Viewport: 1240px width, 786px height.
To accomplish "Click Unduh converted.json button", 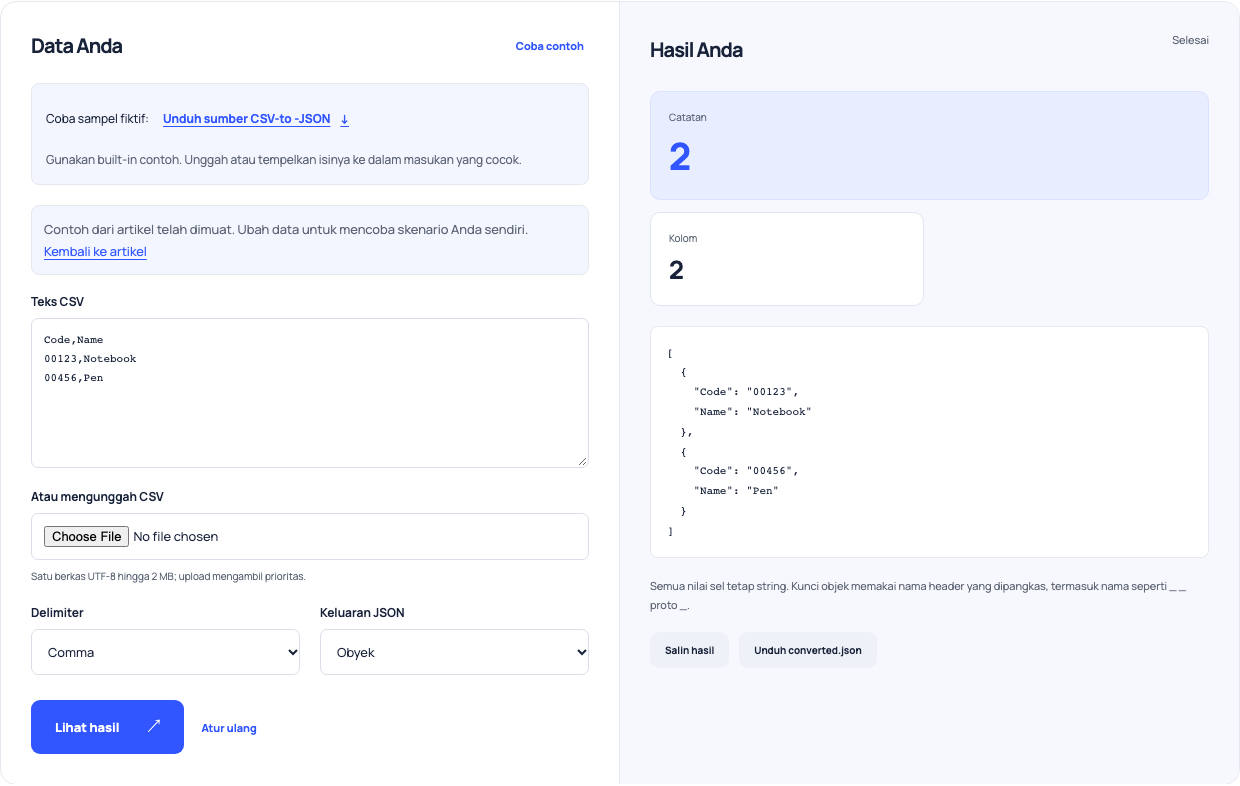I will (x=808, y=650).
